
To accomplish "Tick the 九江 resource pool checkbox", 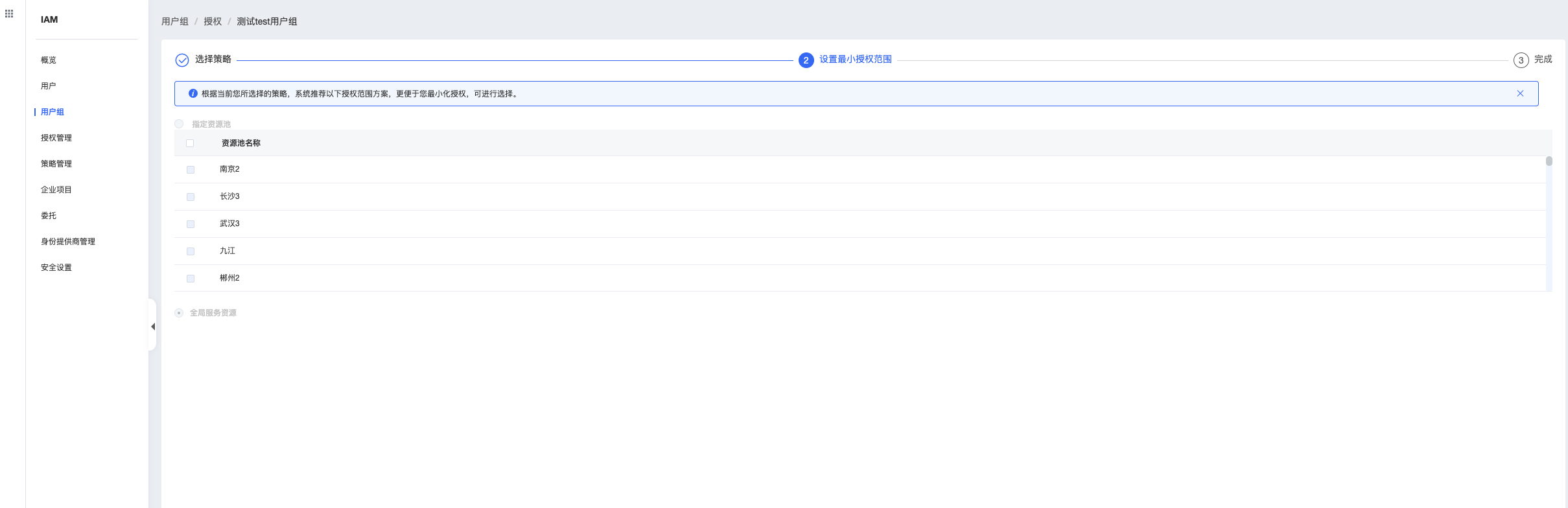I will (191, 251).
